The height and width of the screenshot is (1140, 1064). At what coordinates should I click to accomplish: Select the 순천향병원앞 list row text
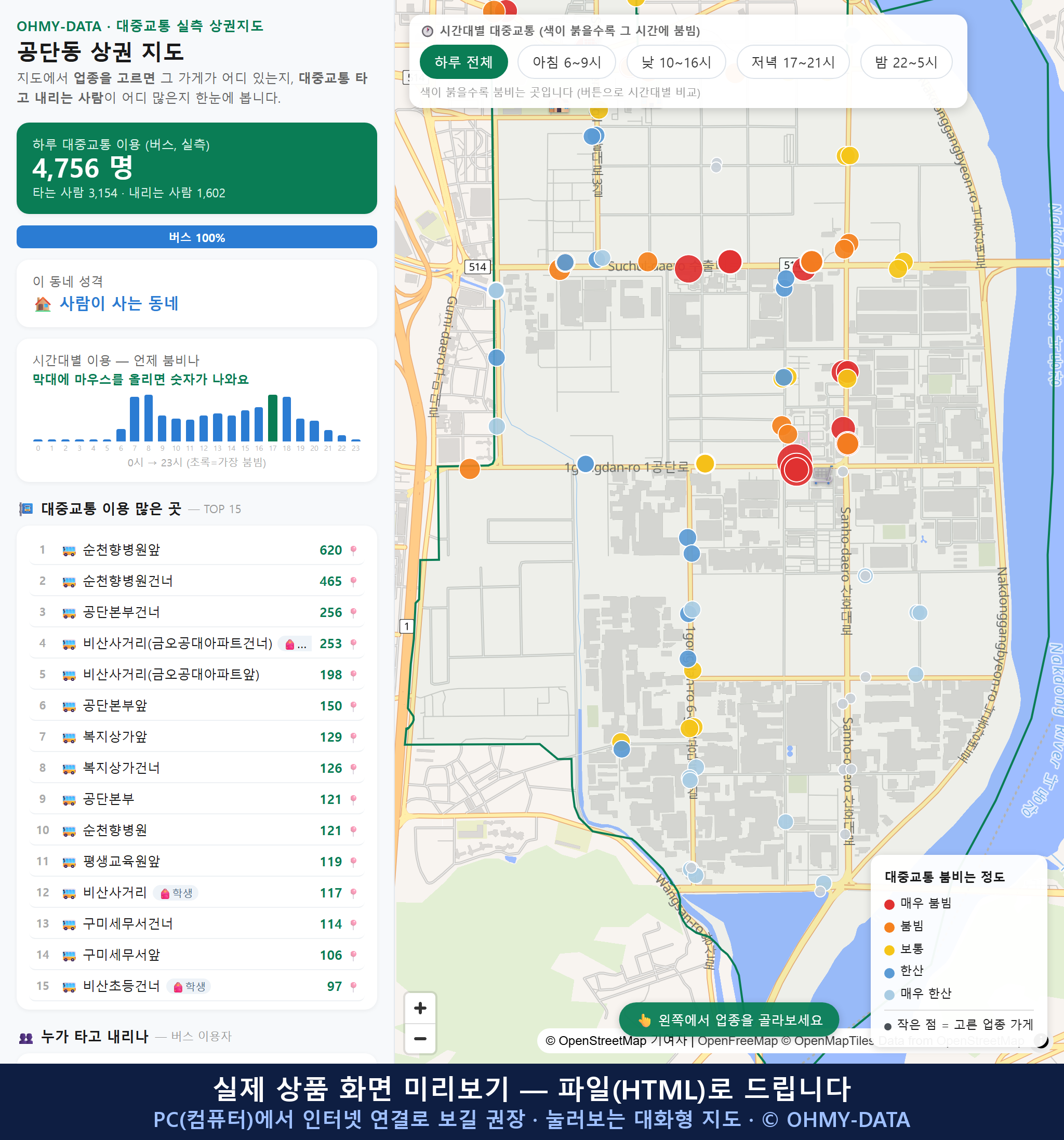[x=122, y=550]
